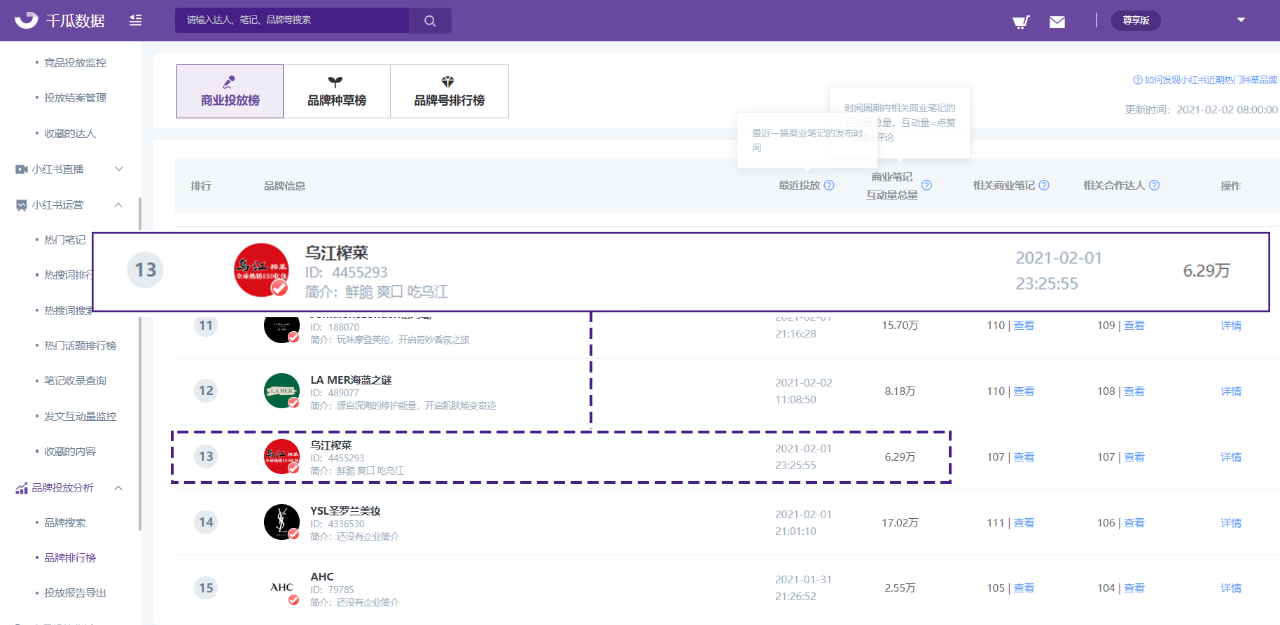Click help icon beside 相关合作达人
Screen dimensions: 1280x625
1154,185
